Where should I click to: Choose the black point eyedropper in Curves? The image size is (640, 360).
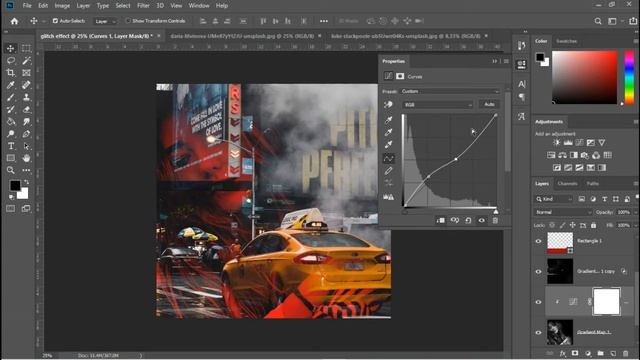coord(388,120)
